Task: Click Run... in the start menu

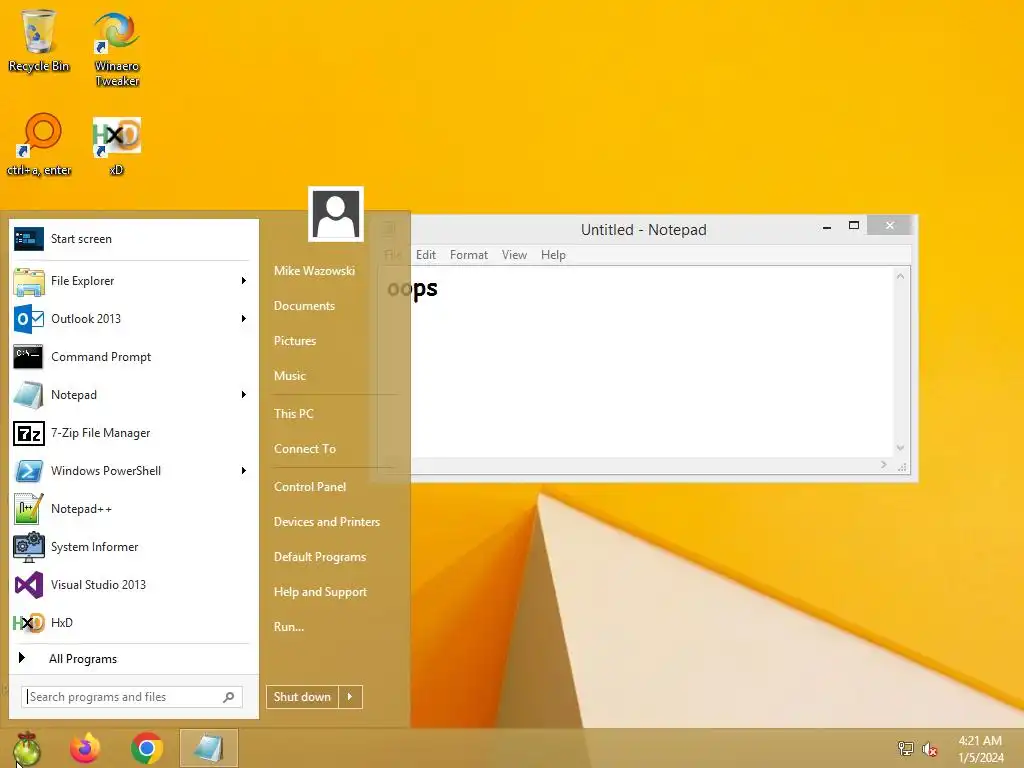Action: (289, 627)
